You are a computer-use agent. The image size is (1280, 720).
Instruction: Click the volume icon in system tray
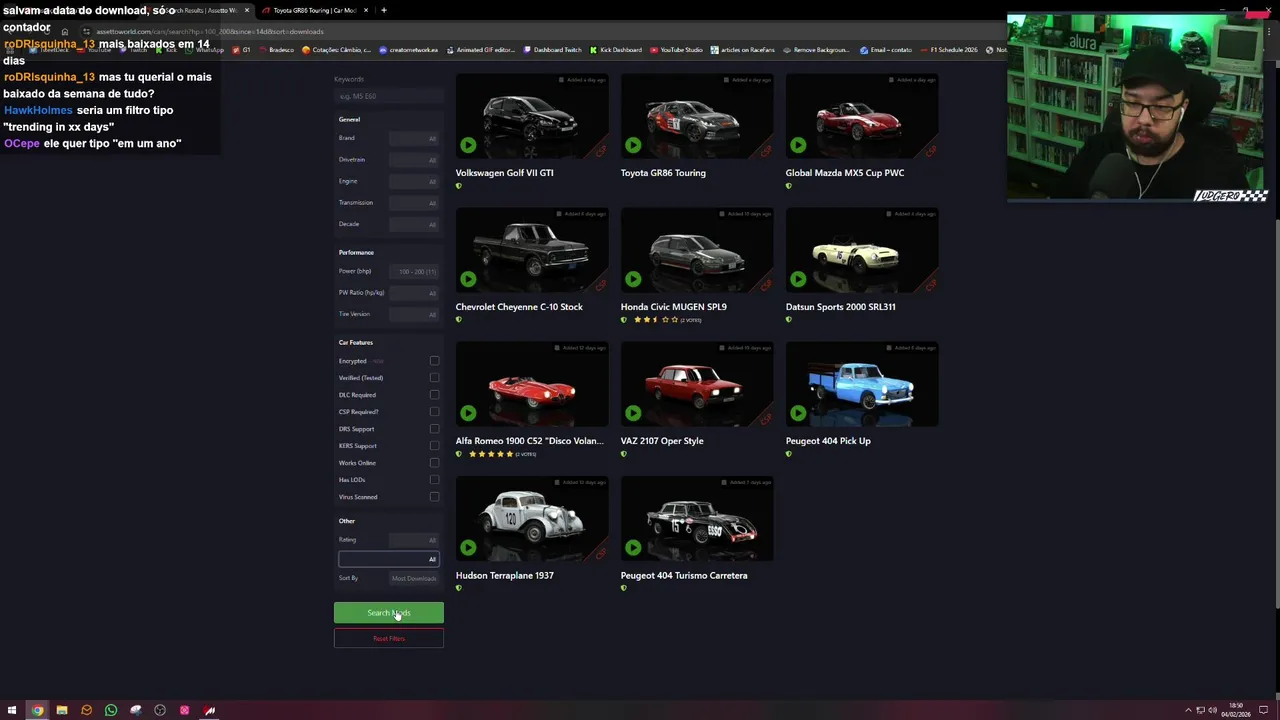(1212, 710)
